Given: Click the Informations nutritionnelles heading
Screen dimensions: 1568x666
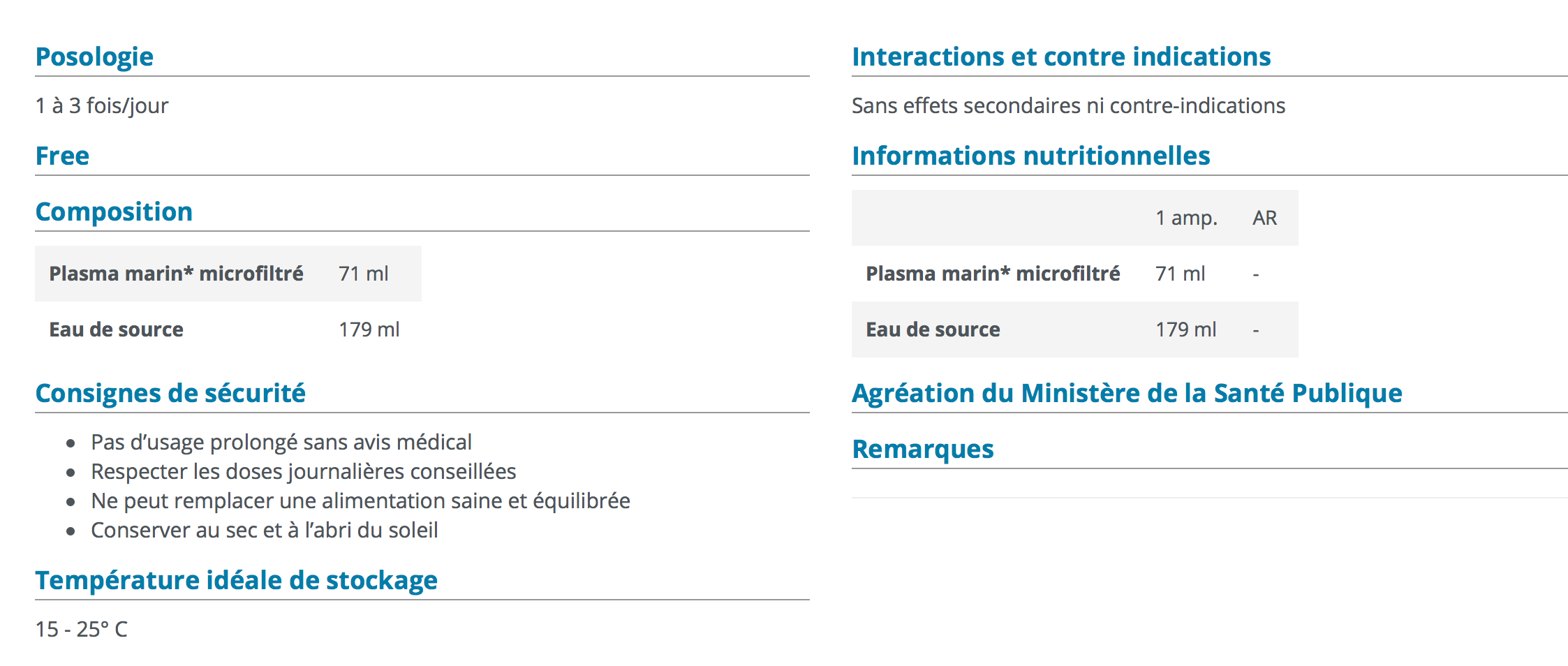Looking at the screenshot, I should click(1030, 156).
